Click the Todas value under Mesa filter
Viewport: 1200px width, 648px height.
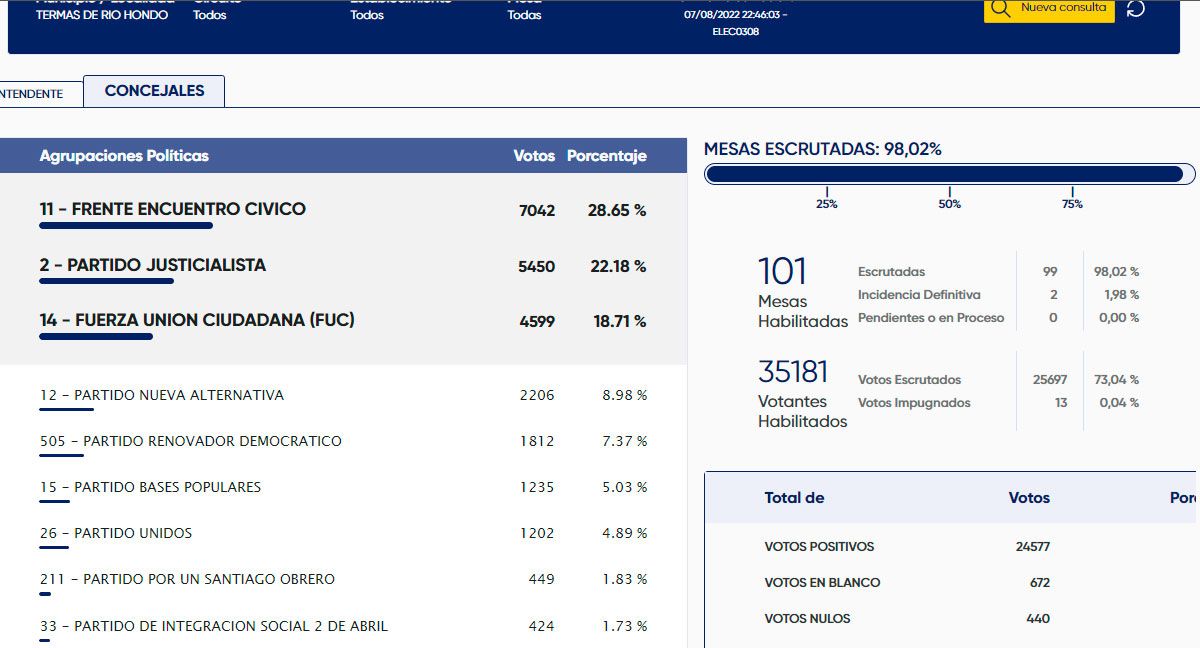click(524, 15)
